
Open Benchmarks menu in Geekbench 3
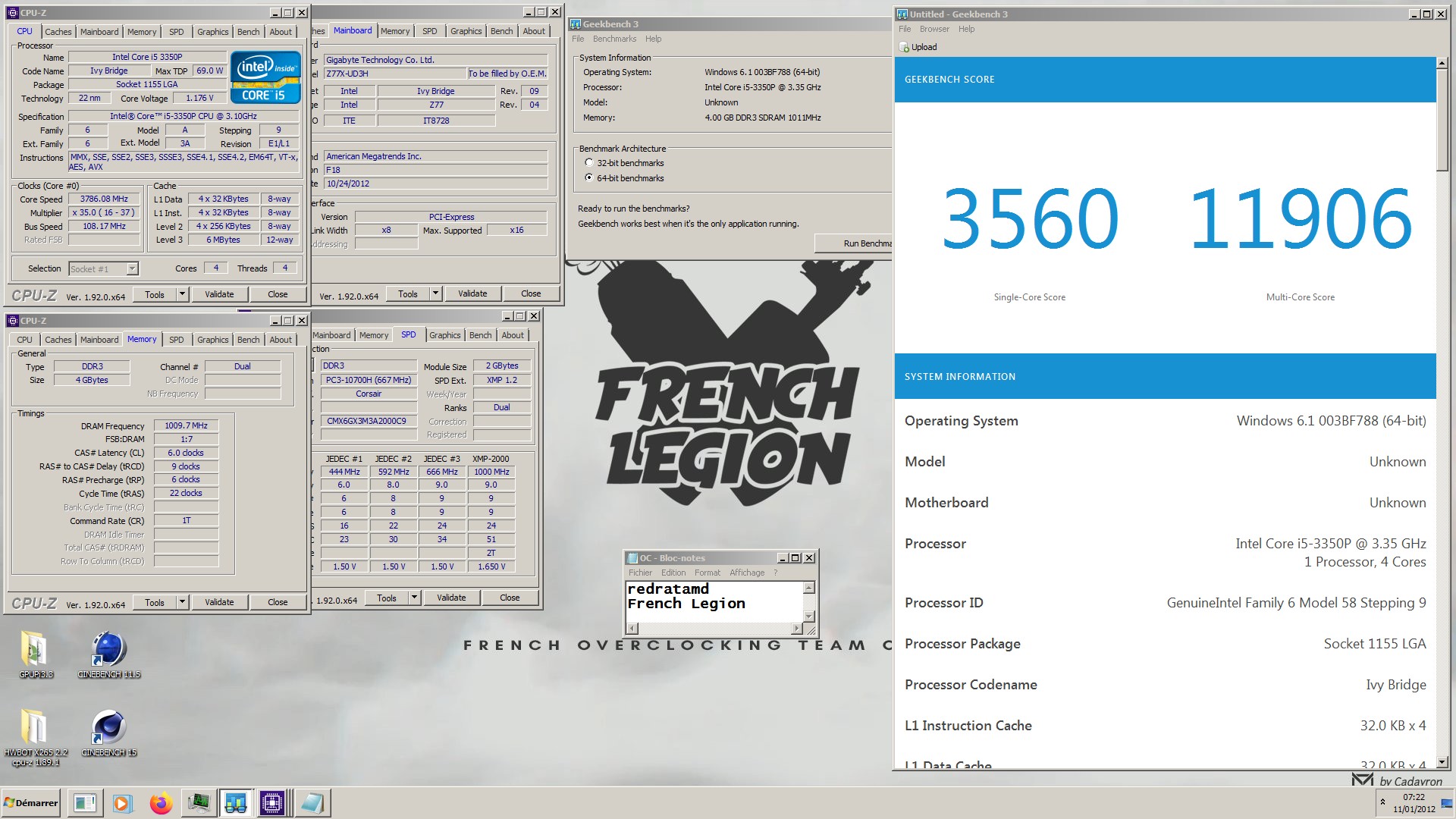[x=614, y=39]
